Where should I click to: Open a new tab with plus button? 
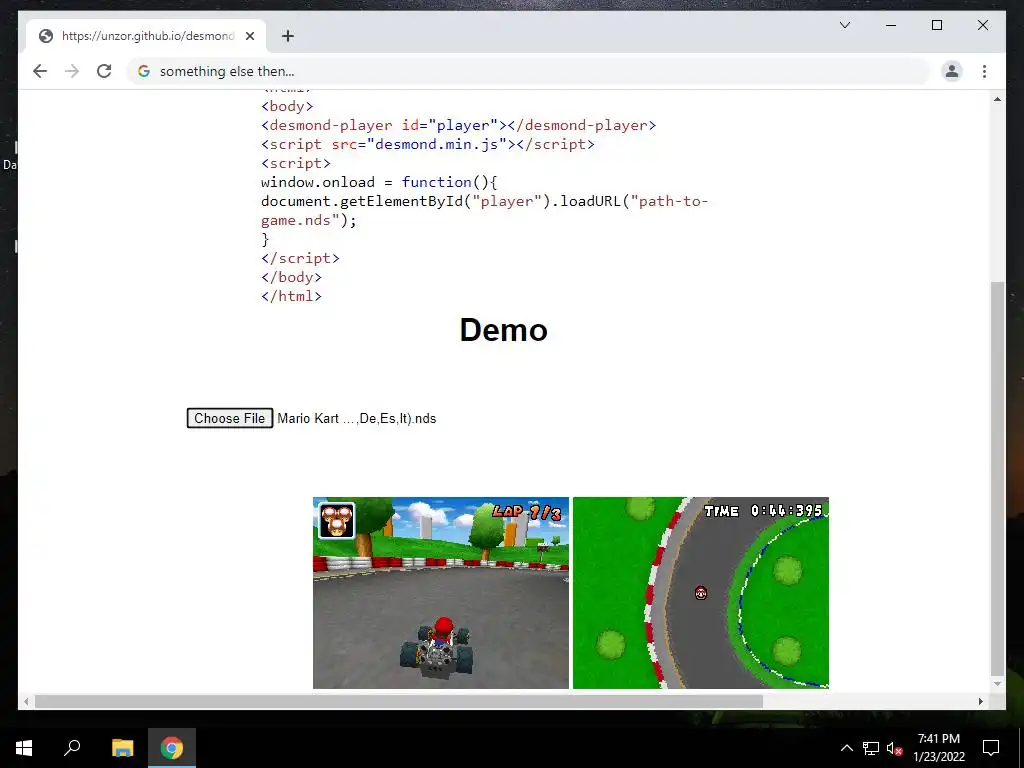287,36
